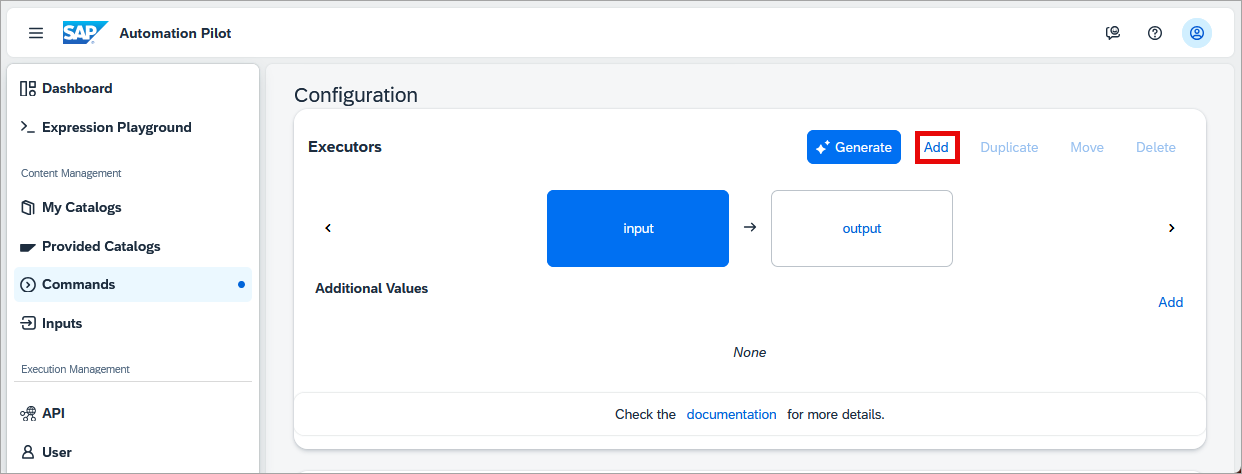Image resolution: width=1242 pixels, height=474 pixels.
Task: Click the Execution Management group label
Action: pos(75,369)
